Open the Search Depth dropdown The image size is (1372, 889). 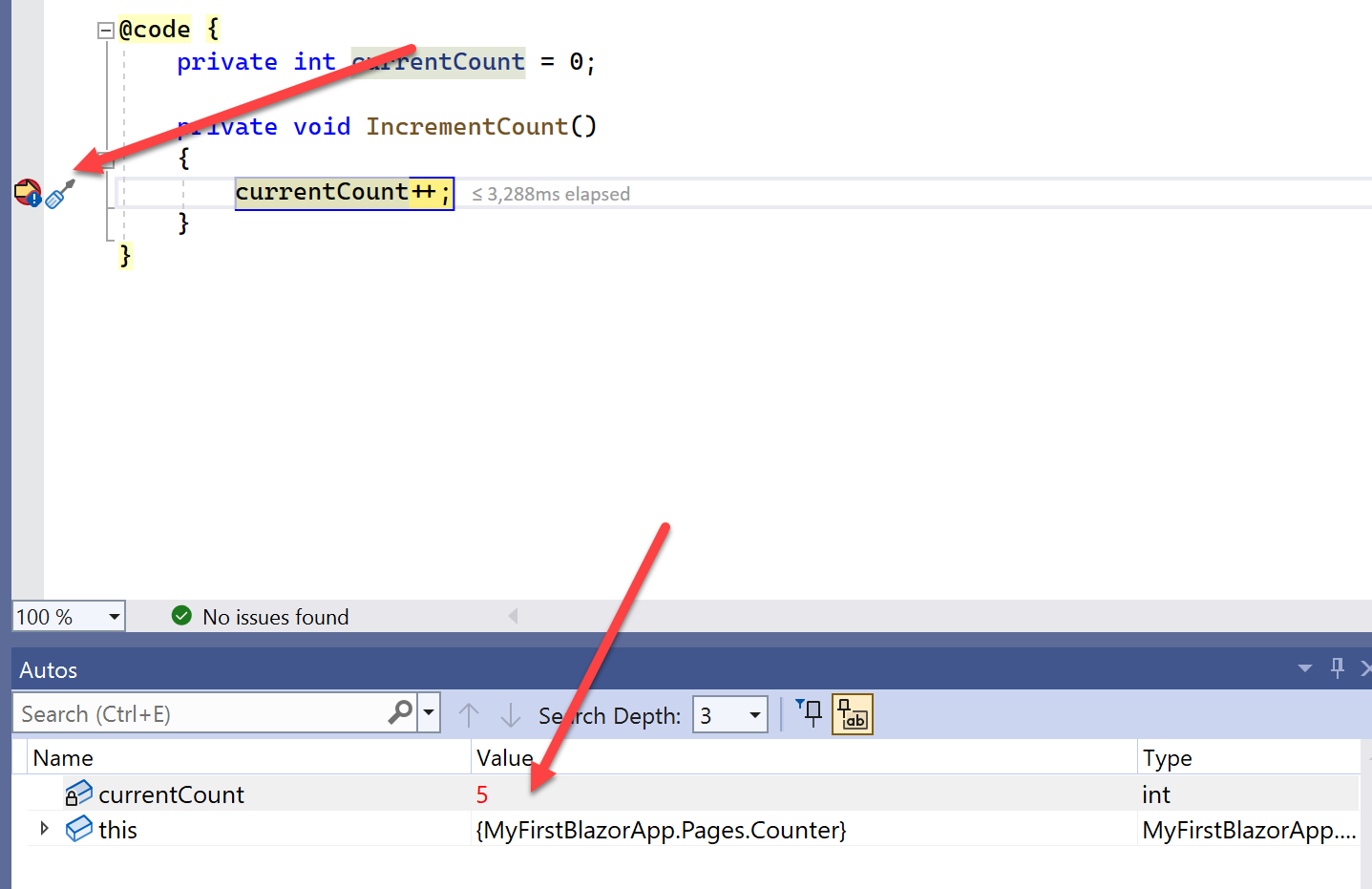[753, 714]
